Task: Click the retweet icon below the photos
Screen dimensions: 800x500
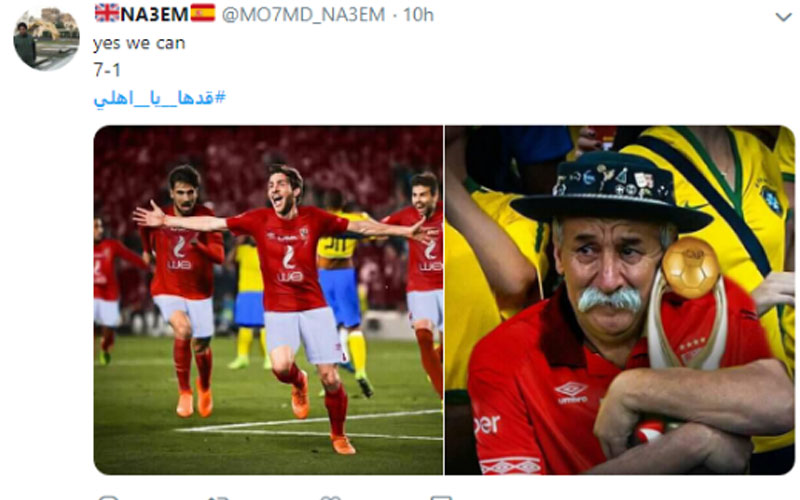Action: [218, 497]
